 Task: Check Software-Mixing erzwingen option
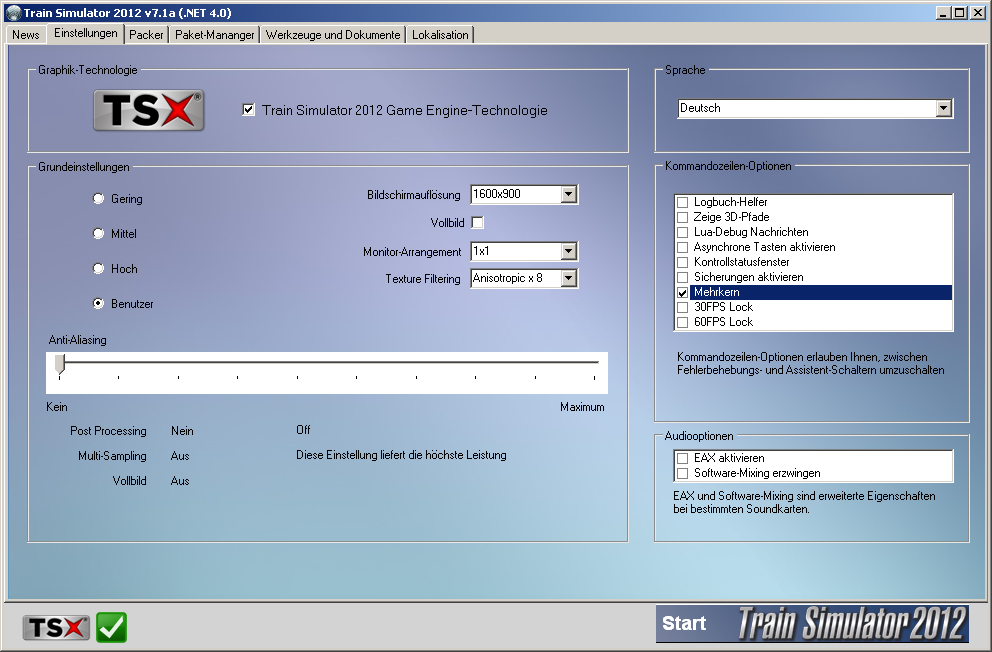(683, 473)
